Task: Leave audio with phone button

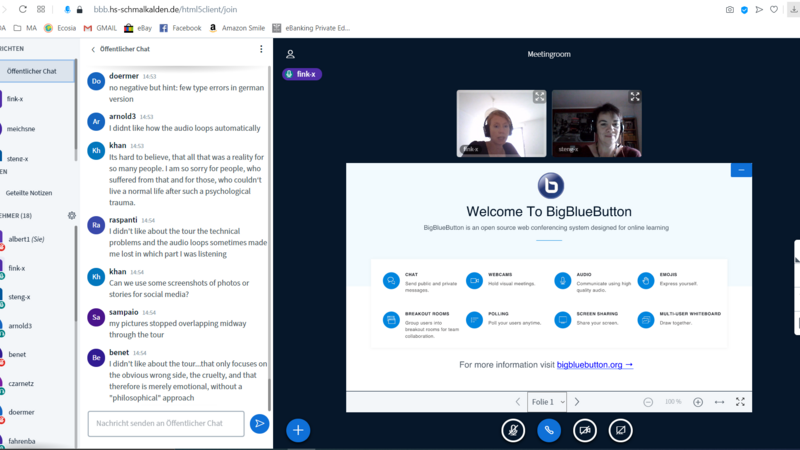Action: point(549,431)
